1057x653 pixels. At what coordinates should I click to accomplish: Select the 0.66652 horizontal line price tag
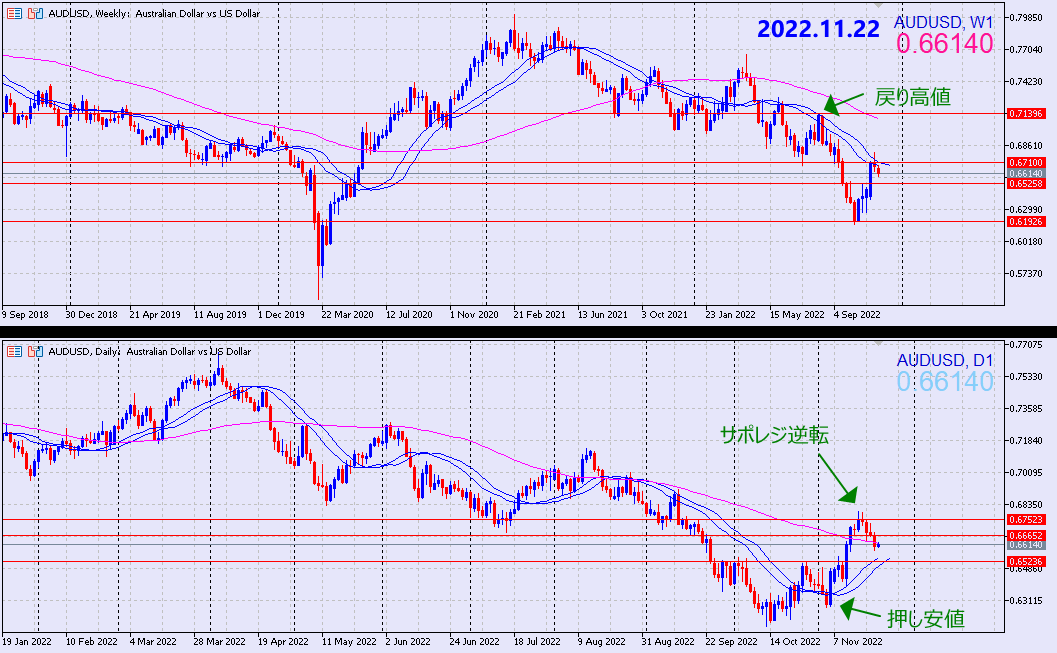(1025, 535)
